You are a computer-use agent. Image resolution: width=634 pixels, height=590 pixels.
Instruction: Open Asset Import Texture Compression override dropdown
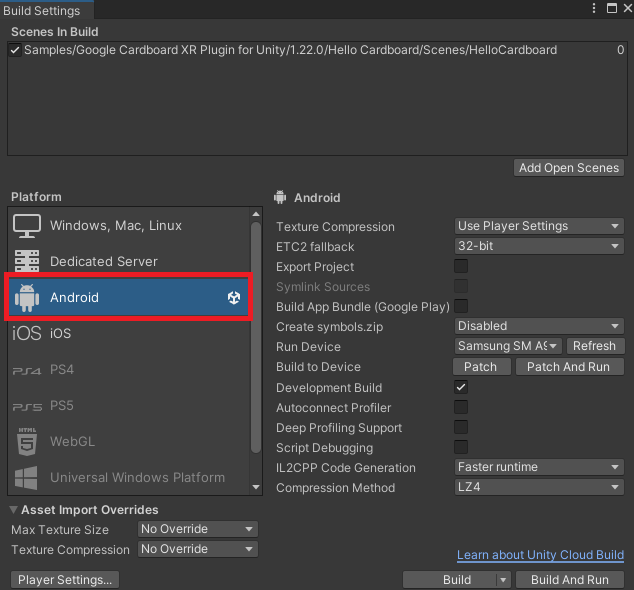tap(197, 549)
